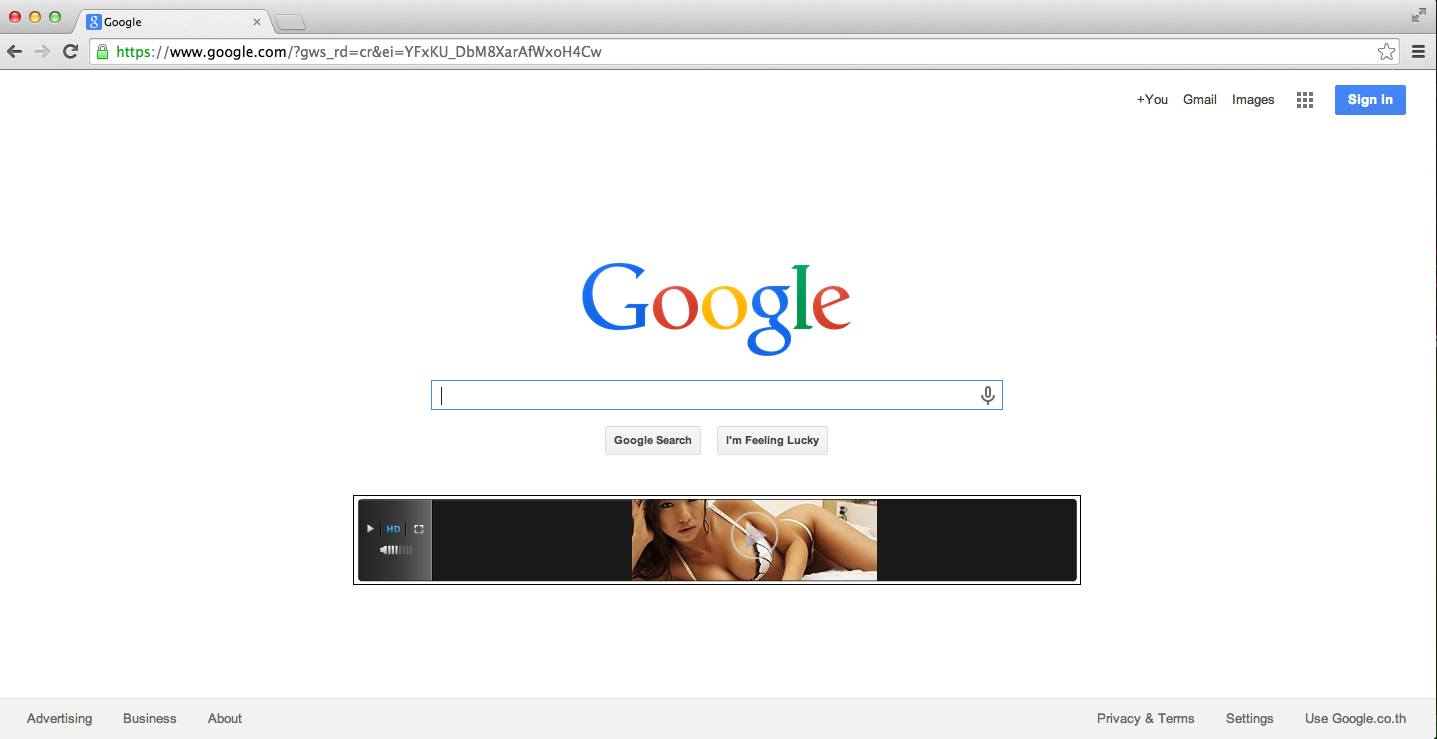Sign in with the blue button

pyautogui.click(x=1370, y=100)
